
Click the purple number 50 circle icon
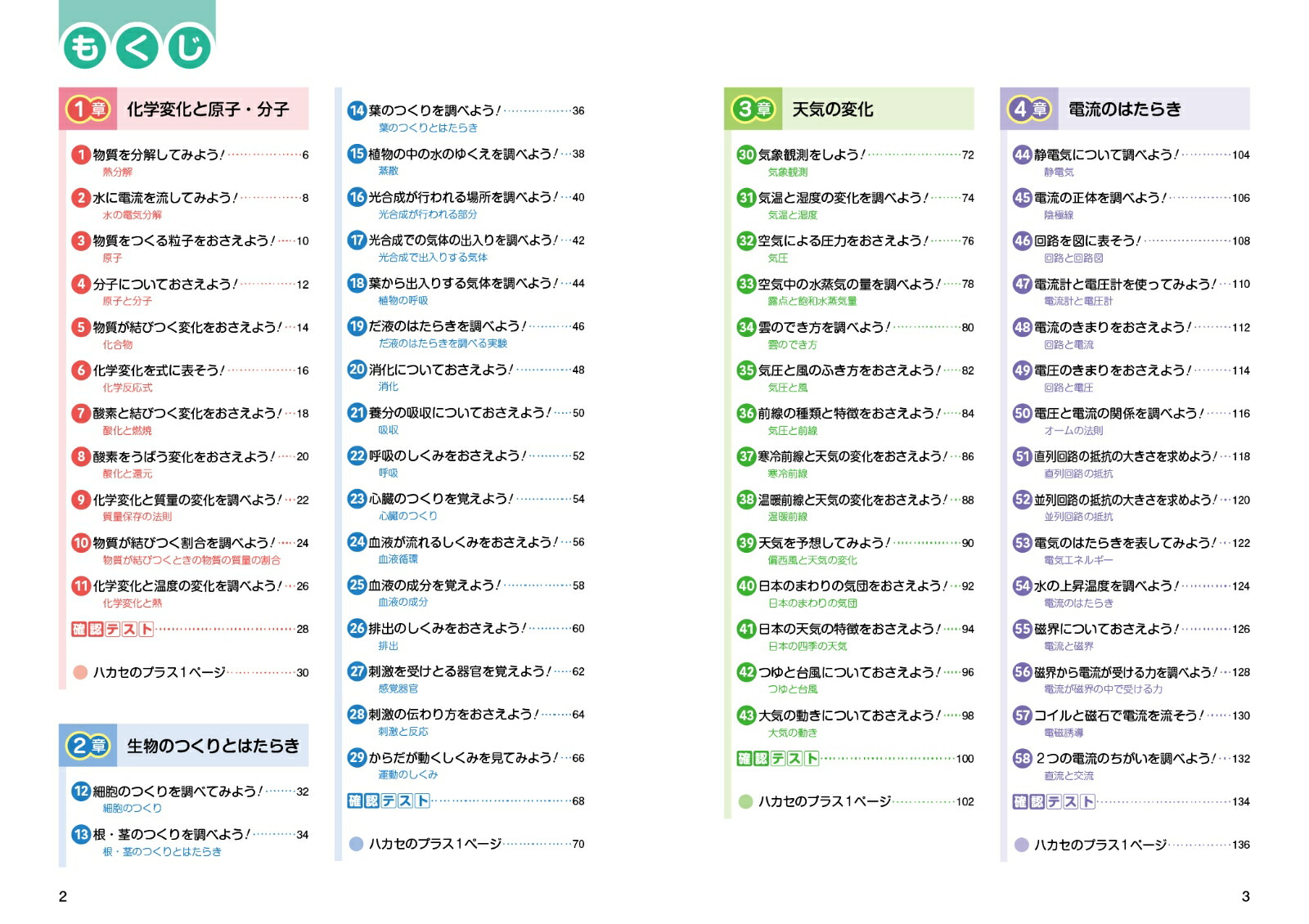pos(1023,413)
